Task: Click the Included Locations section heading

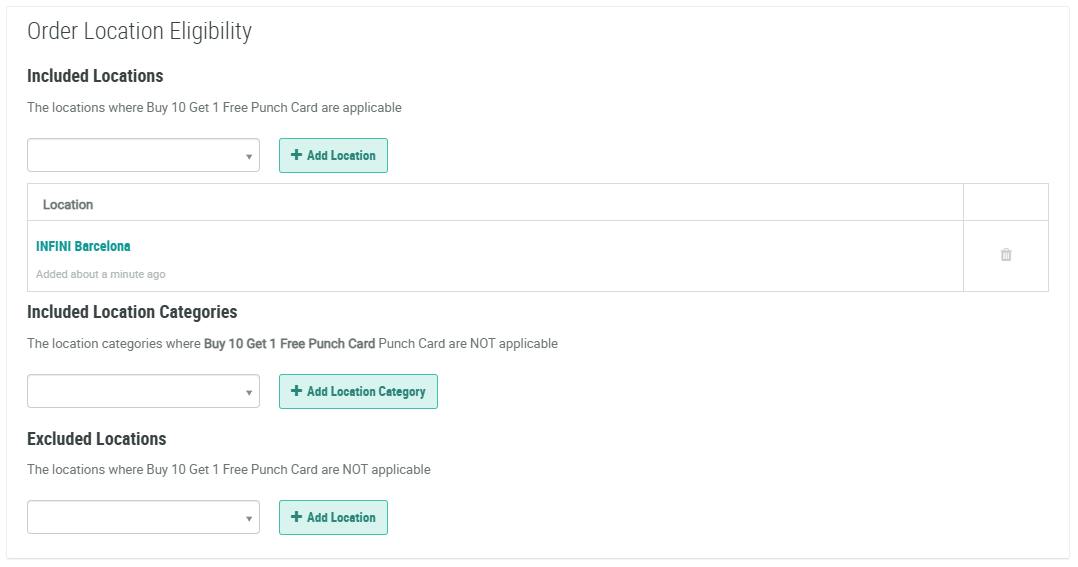Action: point(95,76)
